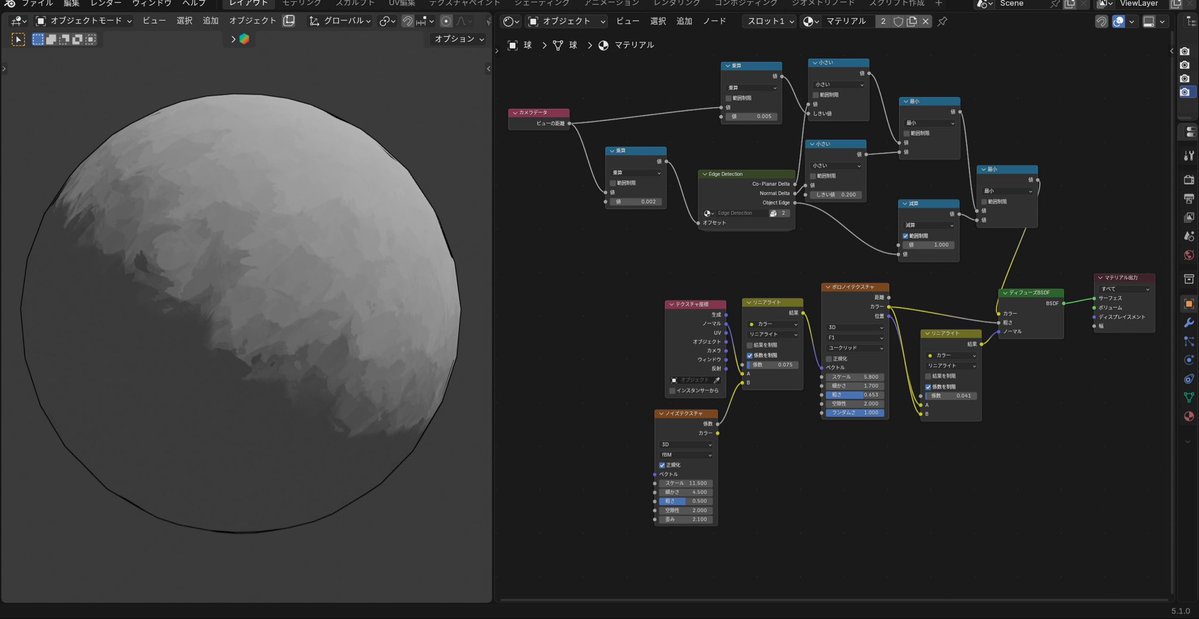Open the Tool settings wrench-screwdriver tab

(x=1188, y=156)
